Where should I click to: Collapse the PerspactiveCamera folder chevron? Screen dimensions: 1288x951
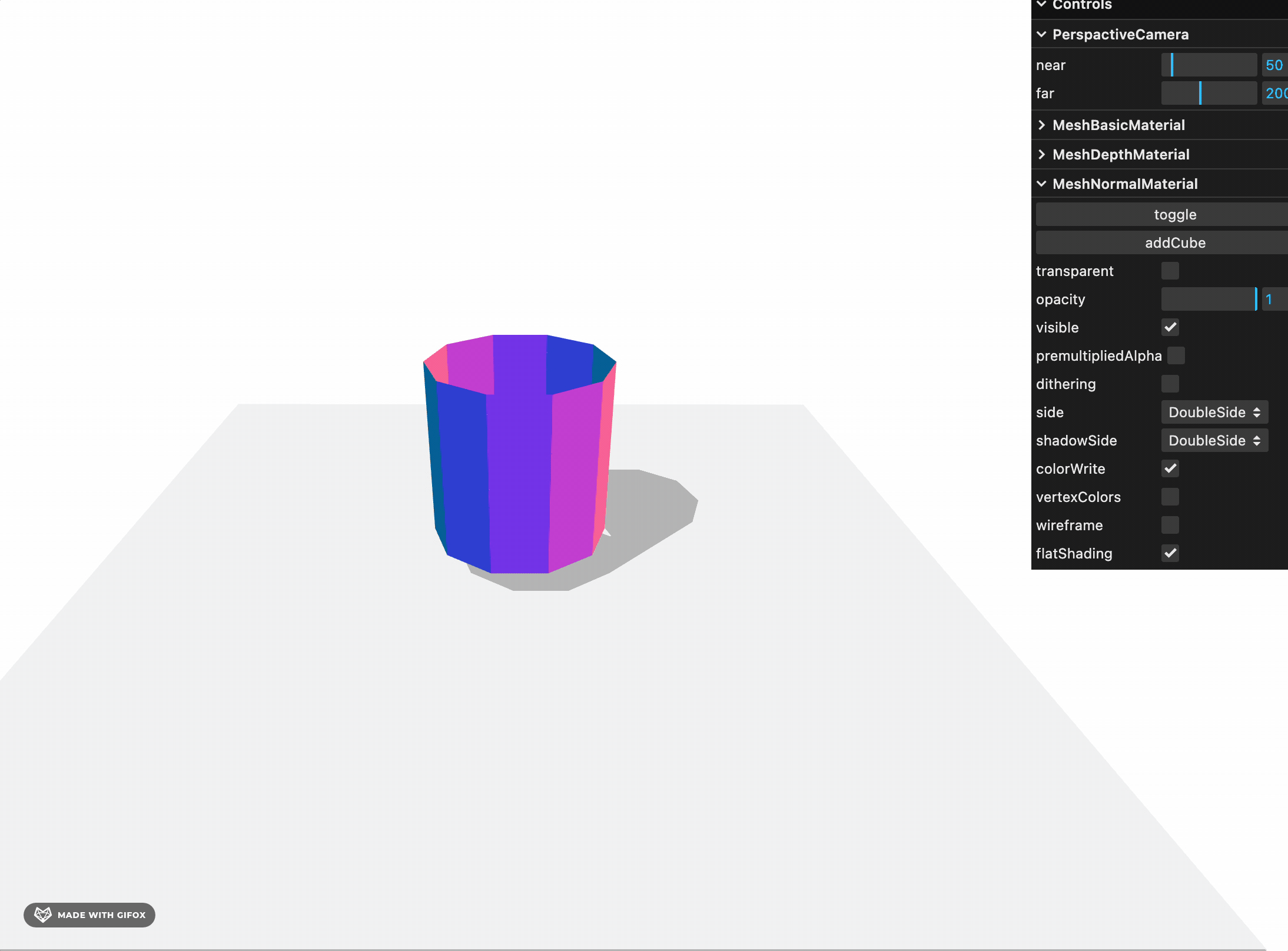[1041, 34]
